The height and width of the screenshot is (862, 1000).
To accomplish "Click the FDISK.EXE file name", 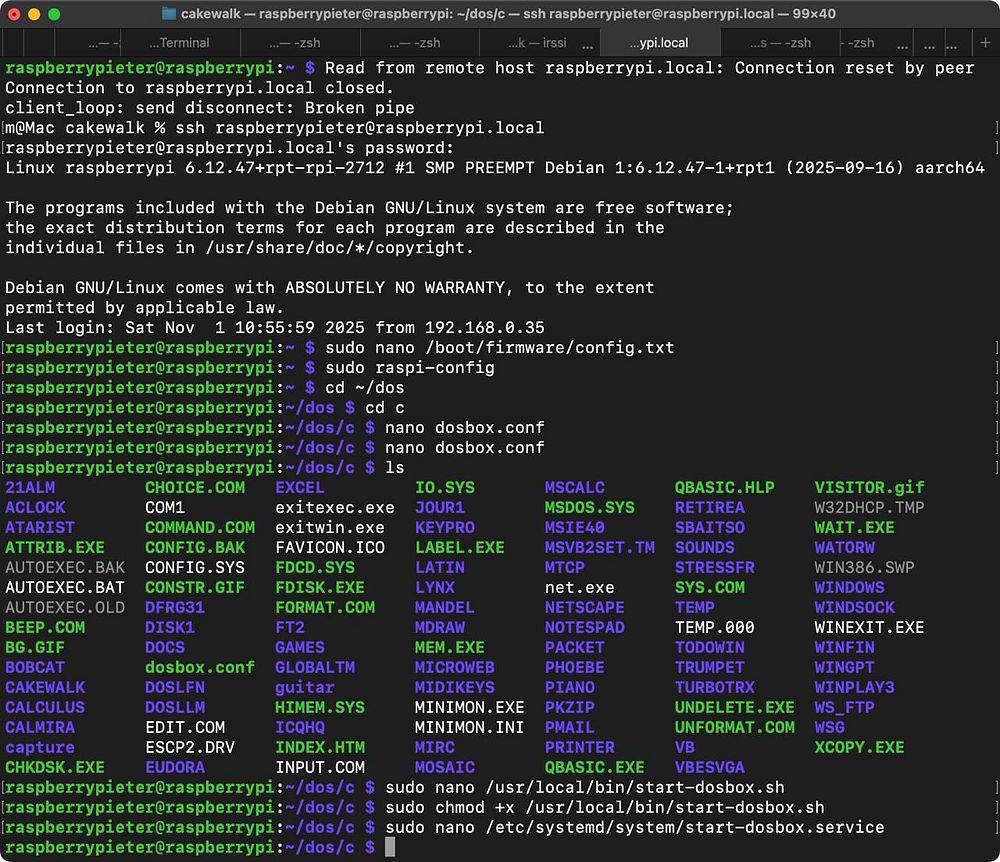I will (x=320, y=587).
